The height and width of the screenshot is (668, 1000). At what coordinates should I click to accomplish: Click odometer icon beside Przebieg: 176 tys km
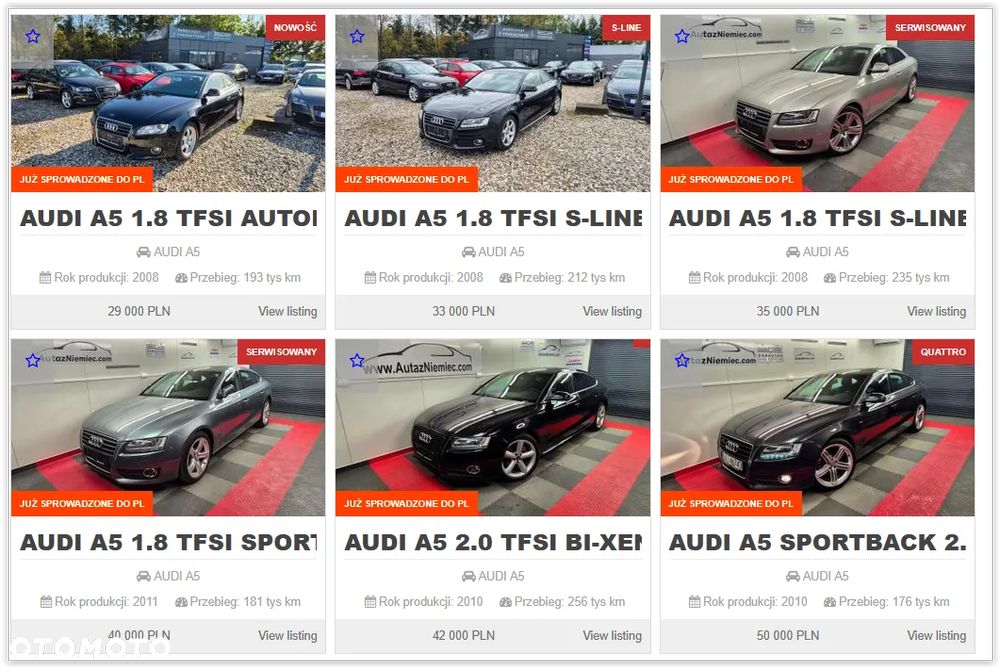830,602
